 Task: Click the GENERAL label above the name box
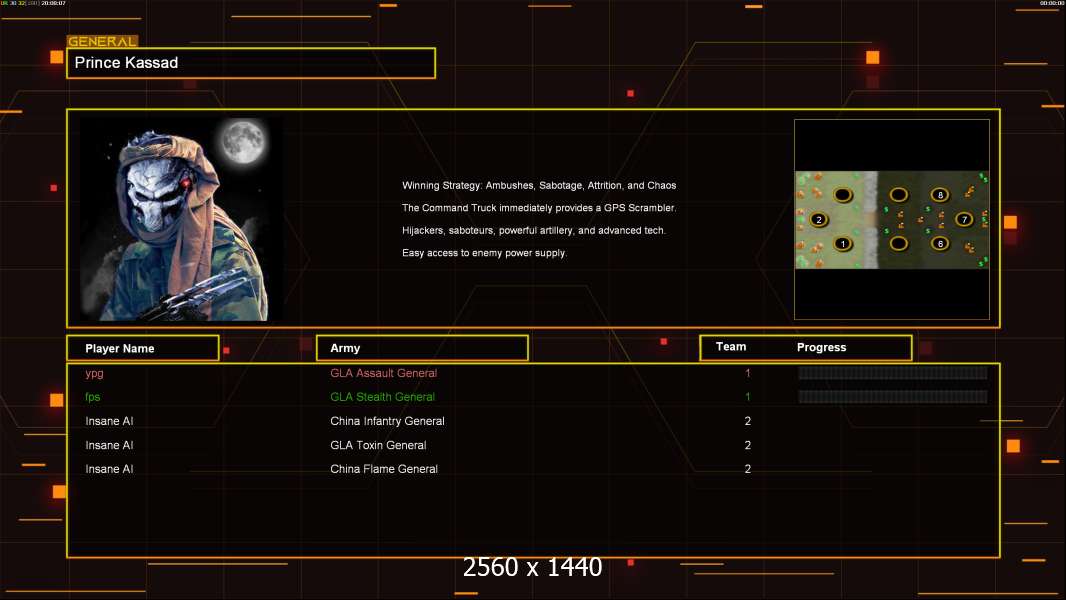click(102, 41)
